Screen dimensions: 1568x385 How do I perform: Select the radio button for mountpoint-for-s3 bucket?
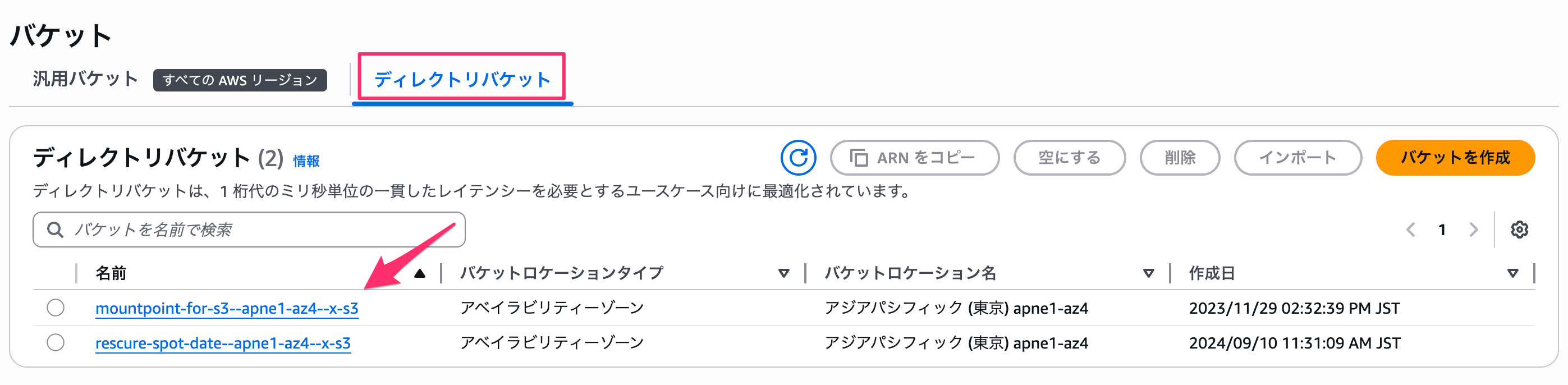tap(56, 308)
